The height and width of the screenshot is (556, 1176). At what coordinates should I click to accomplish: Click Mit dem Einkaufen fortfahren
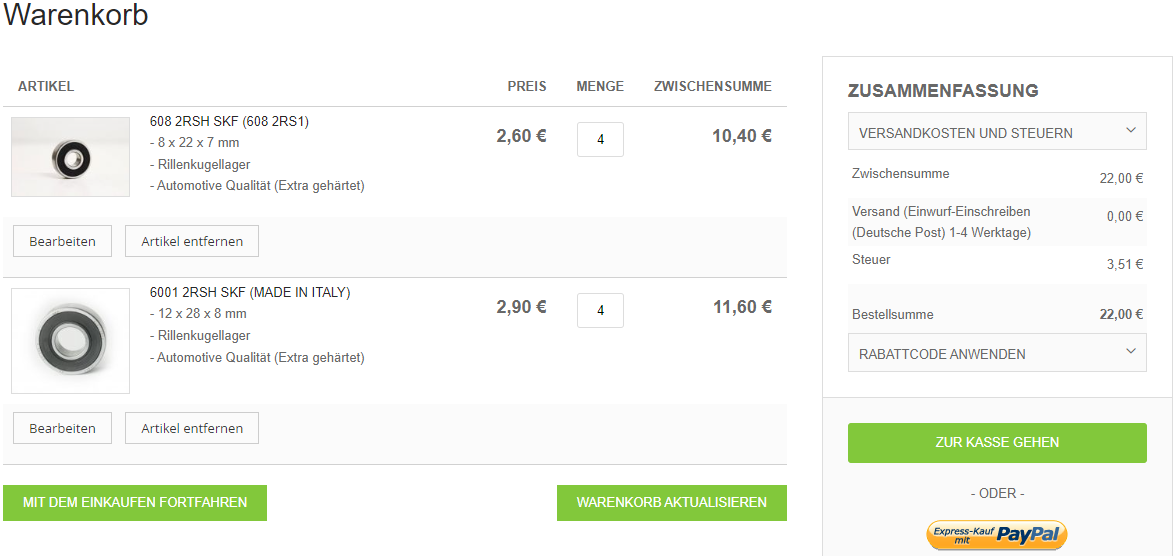coord(135,503)
